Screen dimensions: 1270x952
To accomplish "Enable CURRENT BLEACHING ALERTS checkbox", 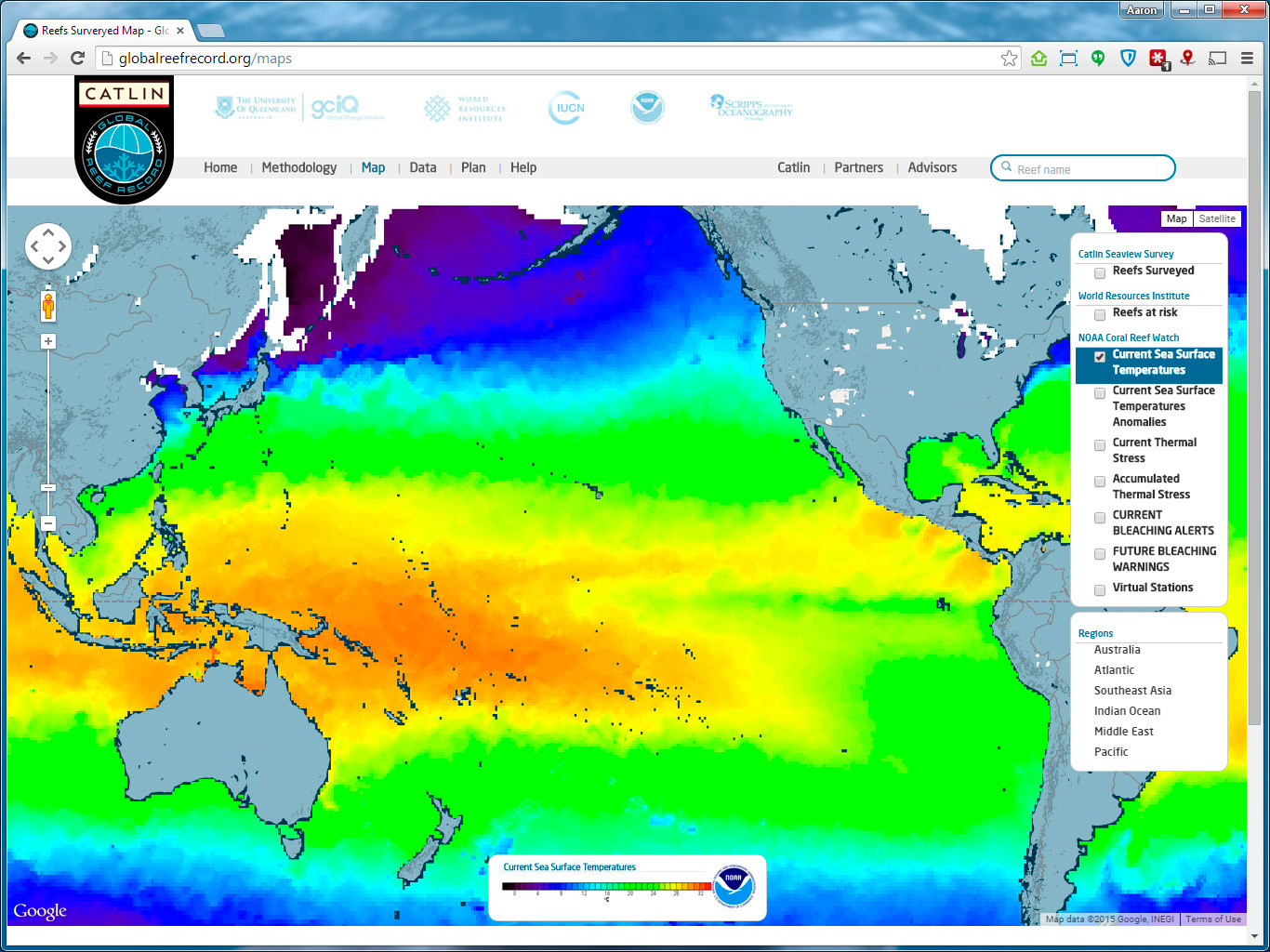I will tap(1100, 517).
